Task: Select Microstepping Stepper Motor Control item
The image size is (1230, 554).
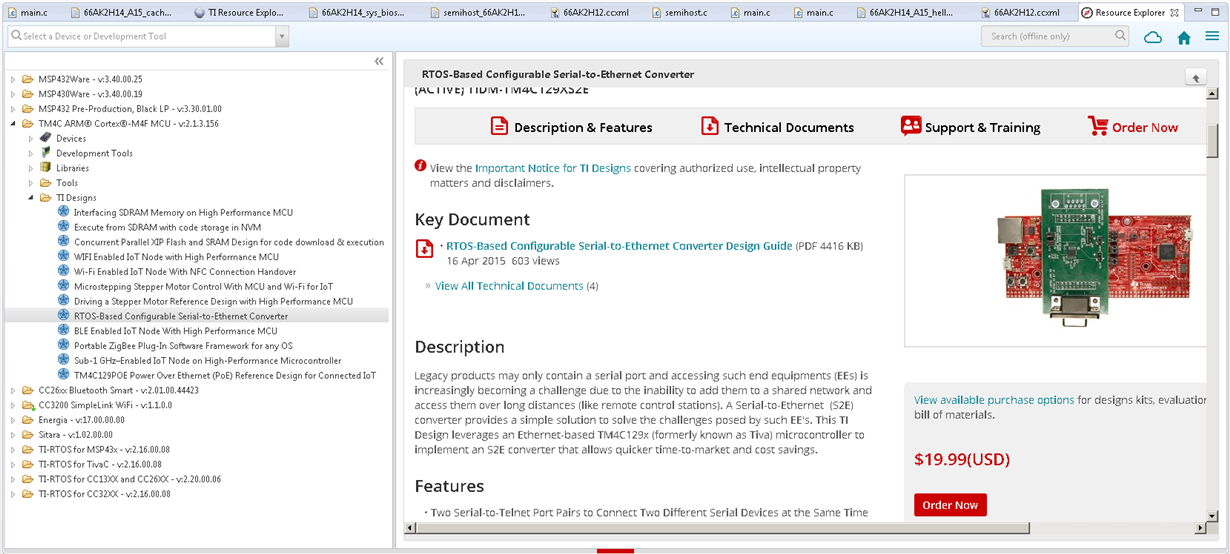Action: point(204,286)
